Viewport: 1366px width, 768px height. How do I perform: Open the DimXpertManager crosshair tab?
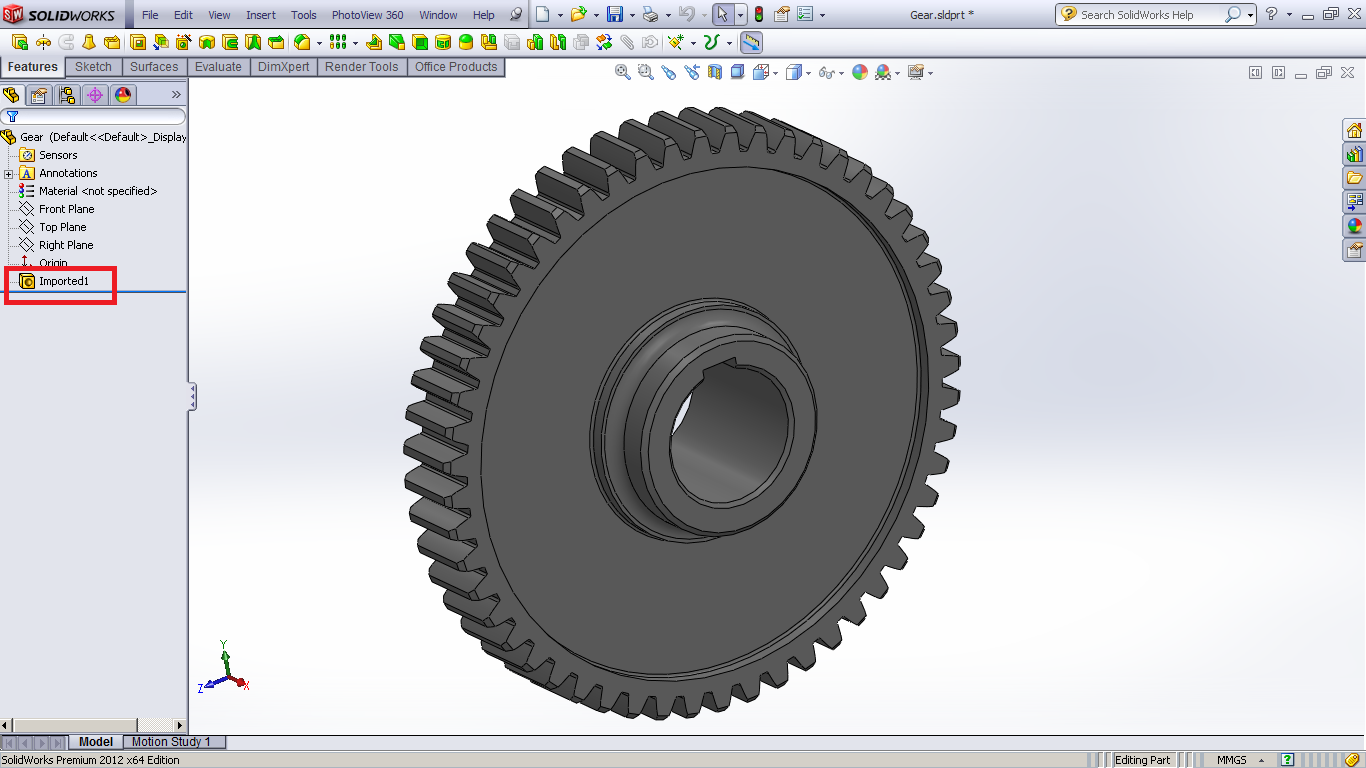95,95
